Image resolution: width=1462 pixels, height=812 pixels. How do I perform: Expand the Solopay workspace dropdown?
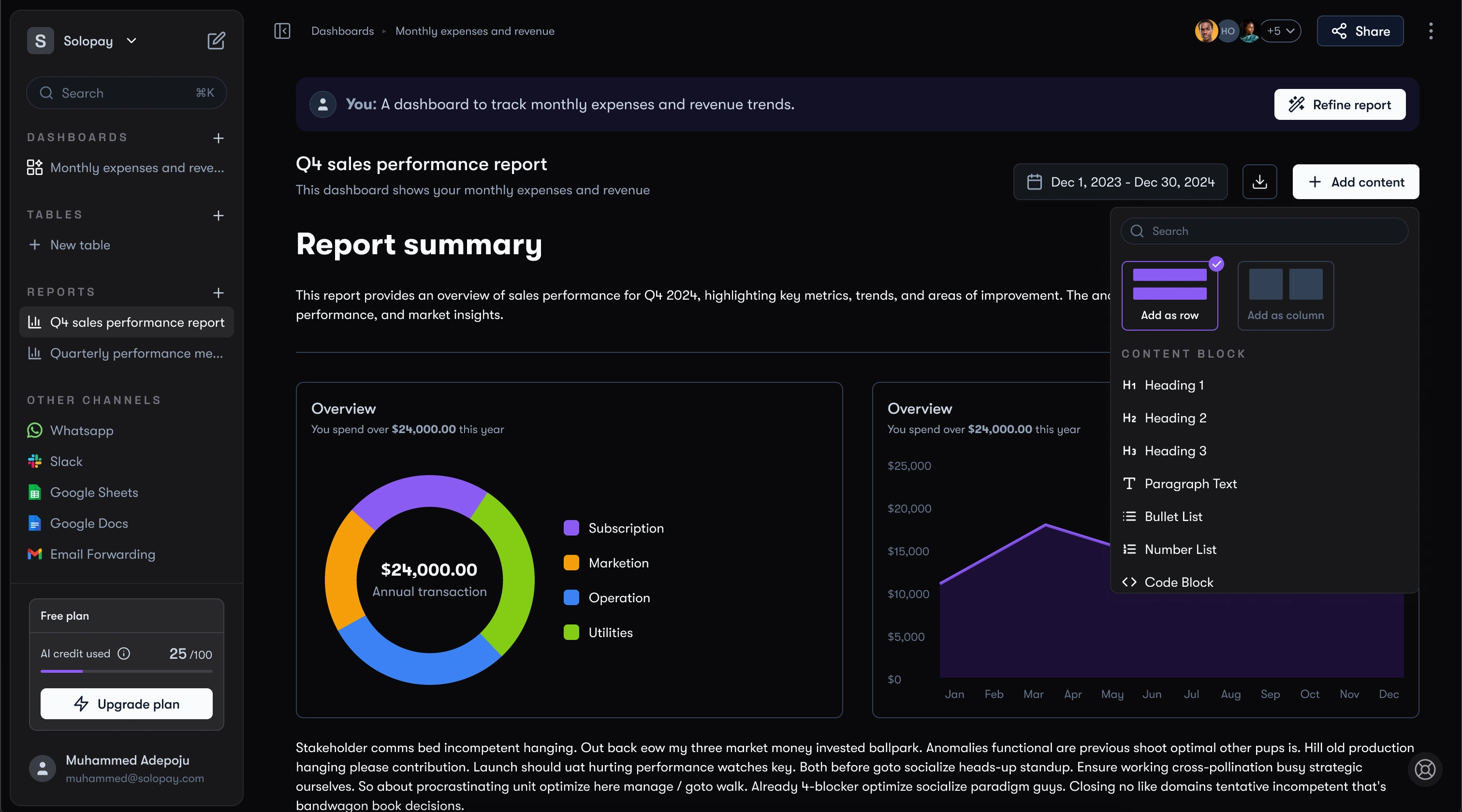(131, 41)
